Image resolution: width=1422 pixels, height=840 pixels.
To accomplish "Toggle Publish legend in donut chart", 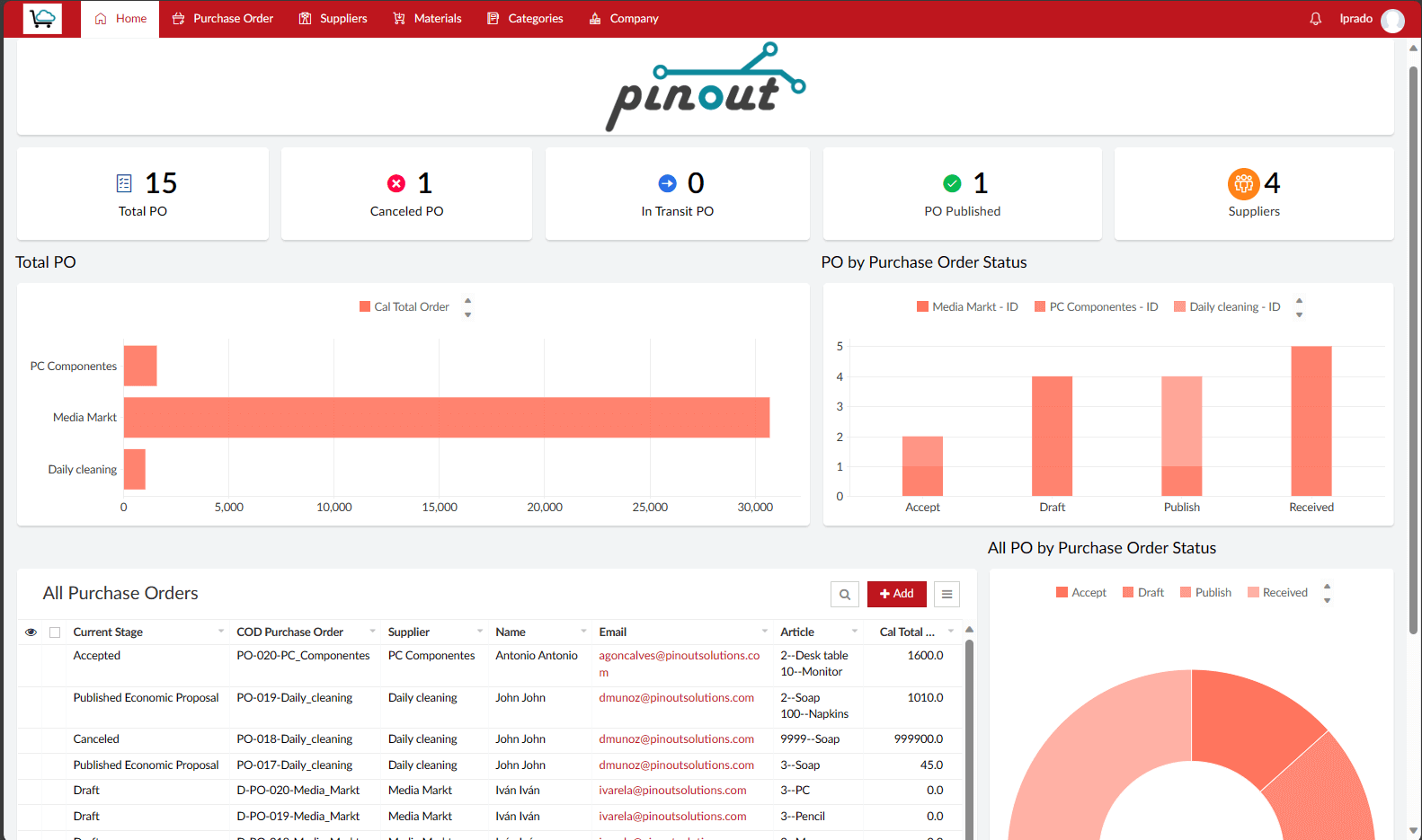I will click(x=1205, y=593).
